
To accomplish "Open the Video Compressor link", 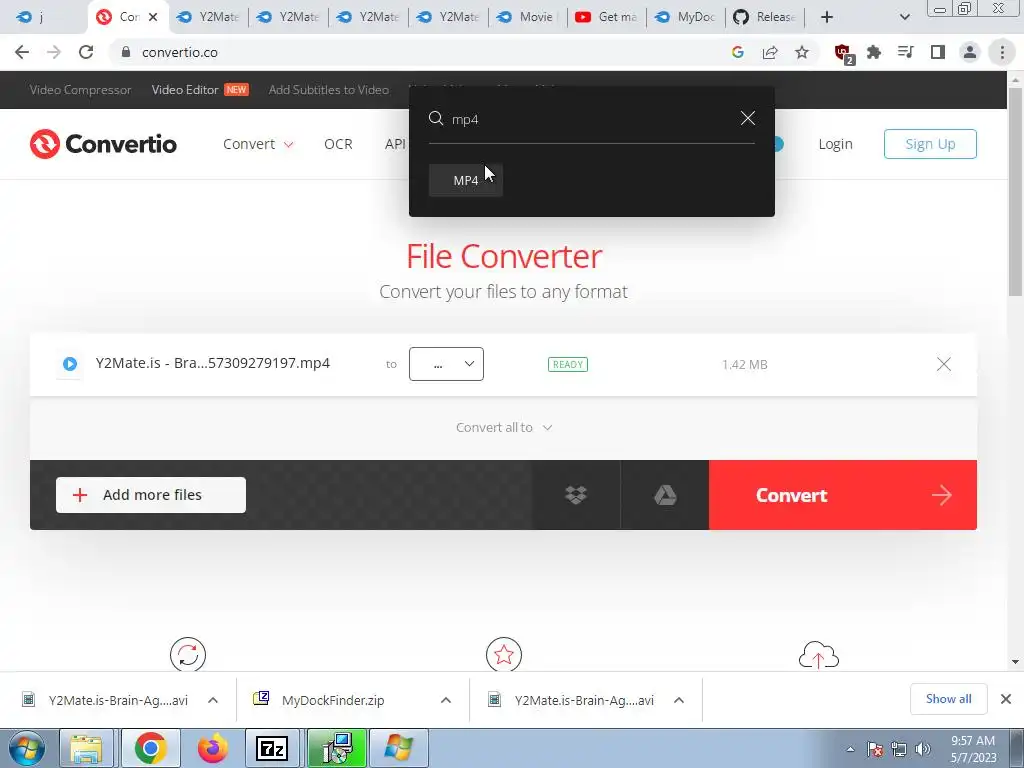I will pyautogui.click(x=80, y=89).
